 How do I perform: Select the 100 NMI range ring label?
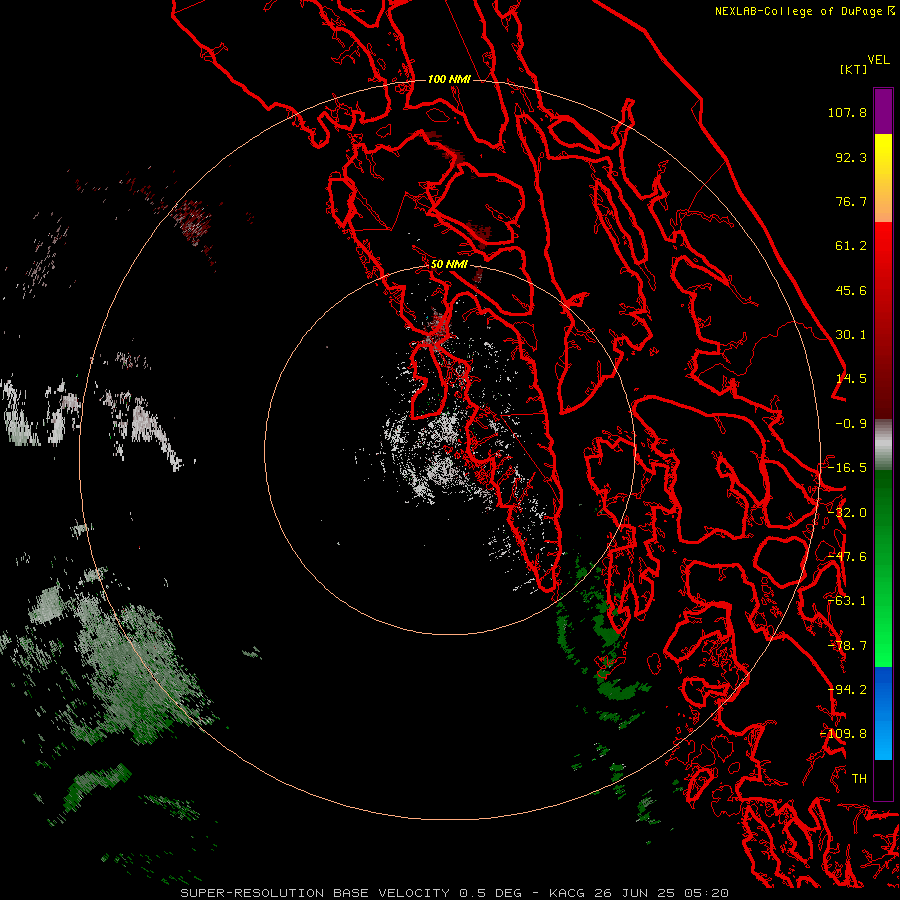(x=449, y=79)
